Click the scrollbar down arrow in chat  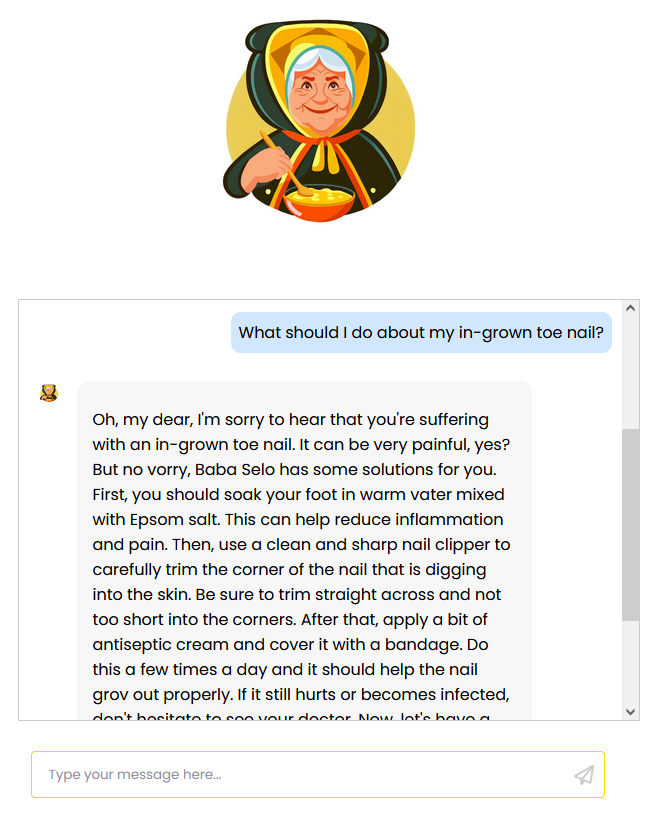click(631, 711)
